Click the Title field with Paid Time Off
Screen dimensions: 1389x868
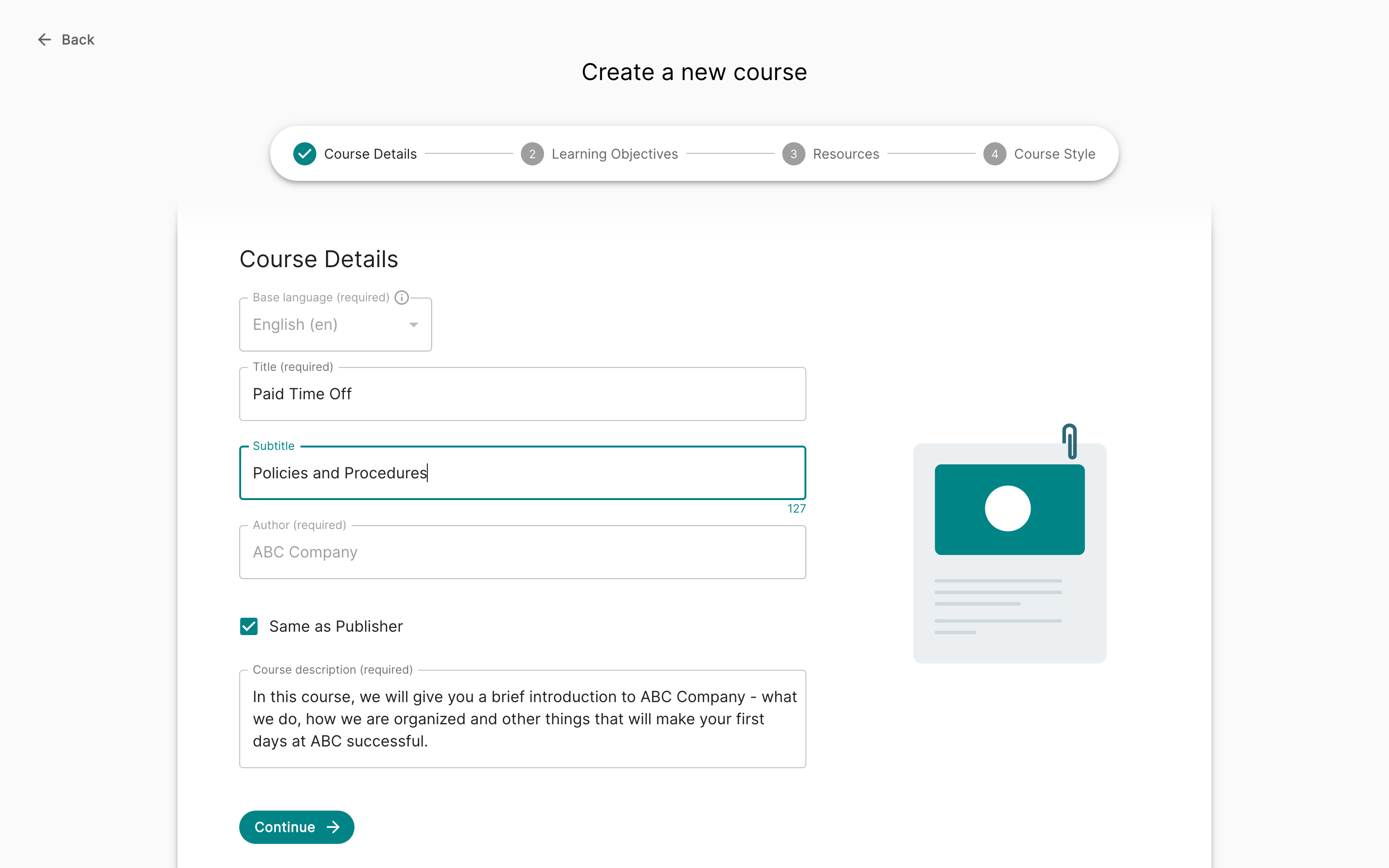[x=522, y=394]
